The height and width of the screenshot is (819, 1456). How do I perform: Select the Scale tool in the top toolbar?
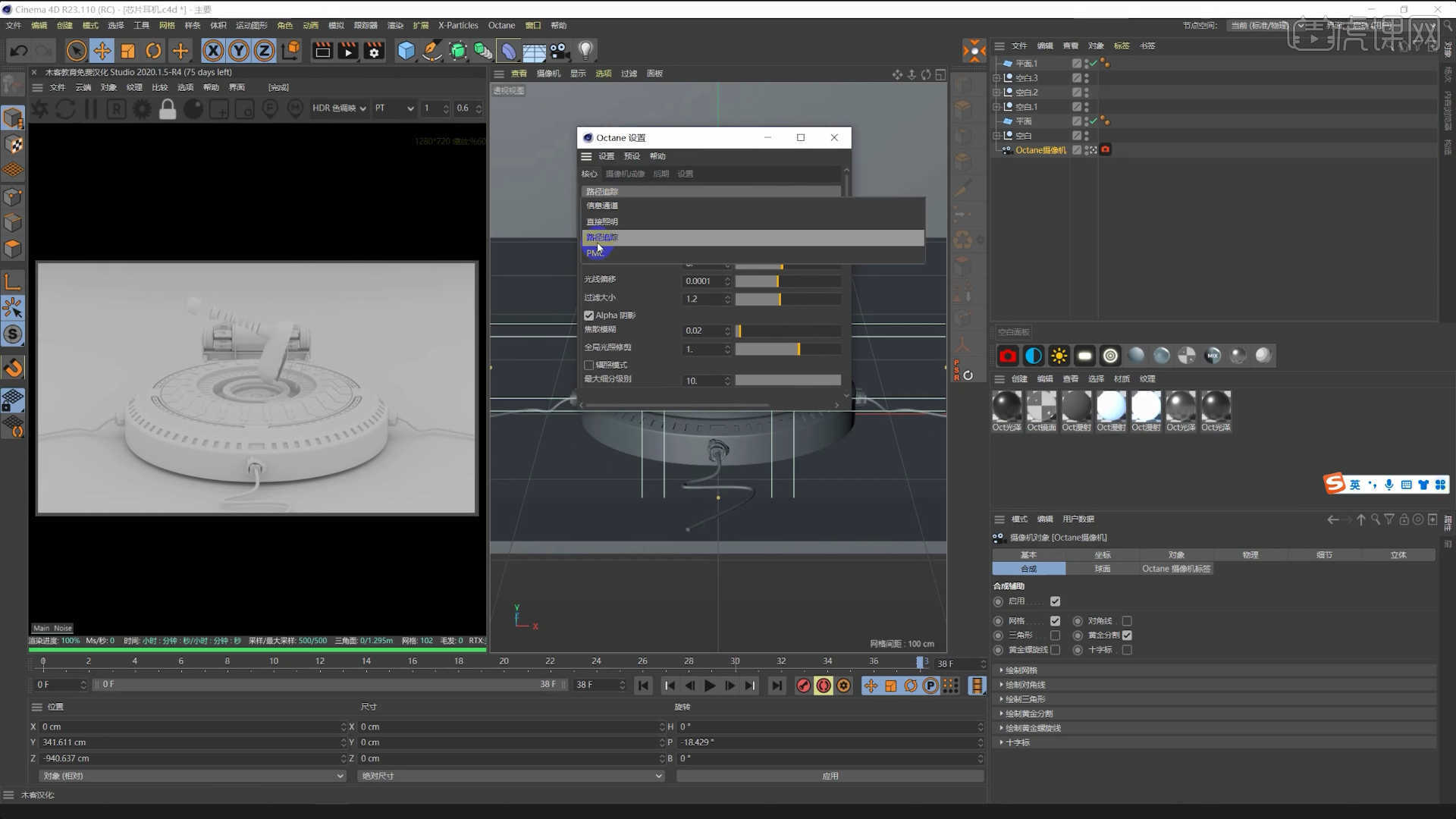tap(127, 51)
